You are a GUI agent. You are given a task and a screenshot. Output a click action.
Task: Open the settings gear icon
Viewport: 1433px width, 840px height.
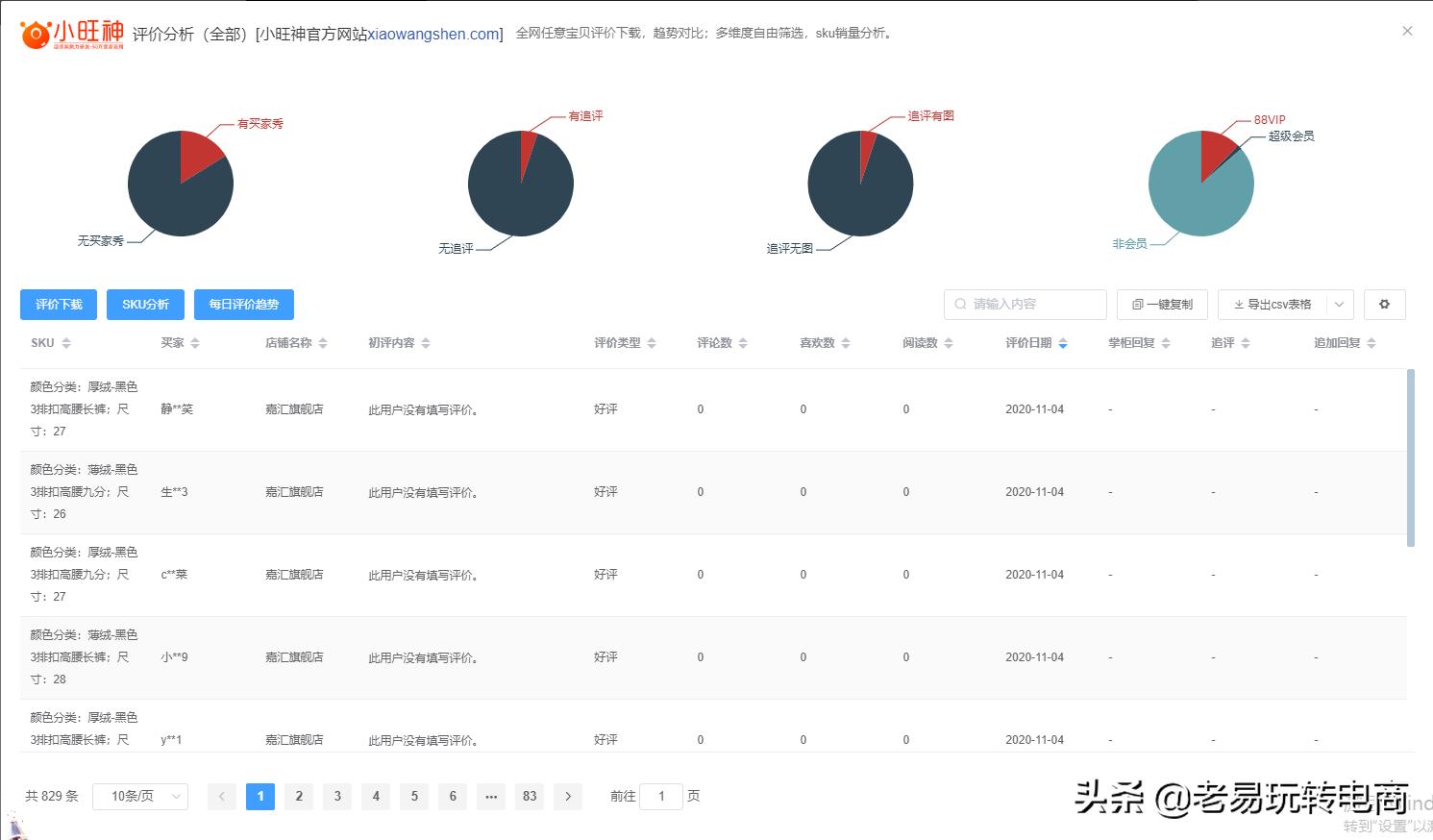[1384, 304]
